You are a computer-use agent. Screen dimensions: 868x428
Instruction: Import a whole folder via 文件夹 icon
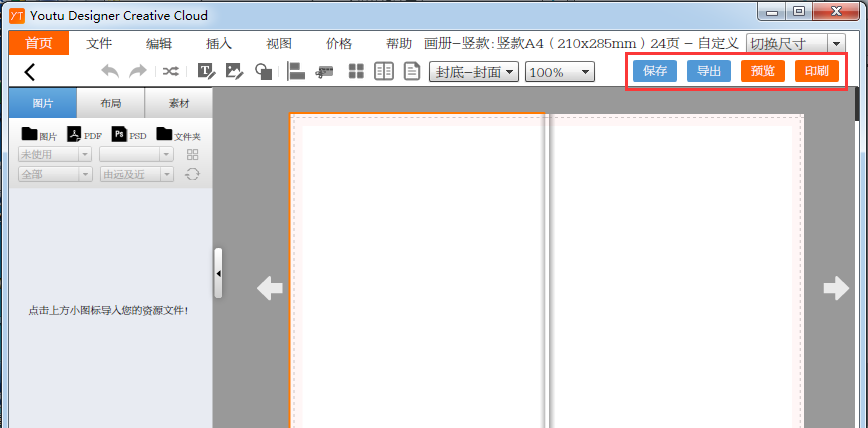point(178,134)
